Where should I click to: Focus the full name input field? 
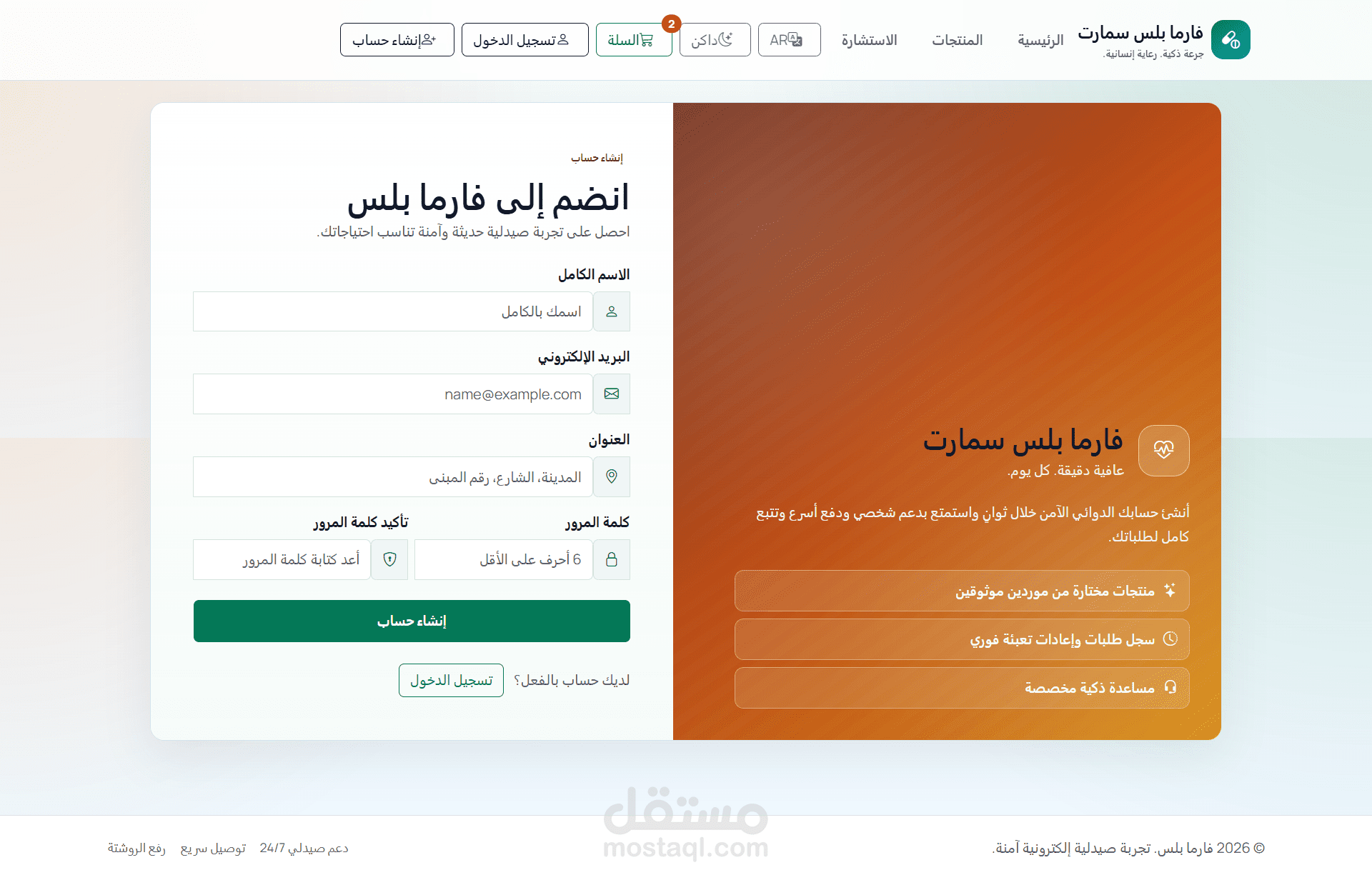coord(392,312)
